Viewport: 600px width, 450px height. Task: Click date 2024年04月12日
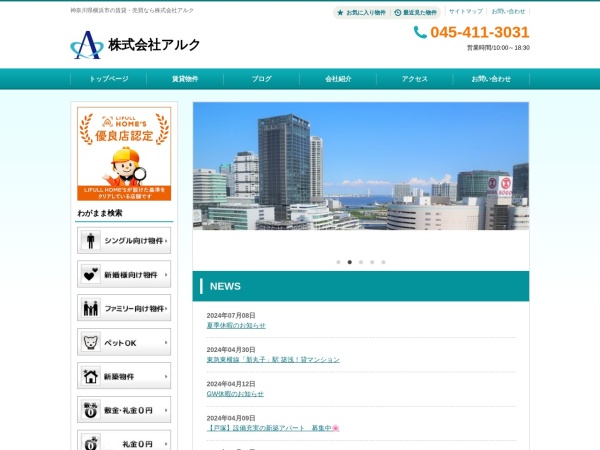231,384
